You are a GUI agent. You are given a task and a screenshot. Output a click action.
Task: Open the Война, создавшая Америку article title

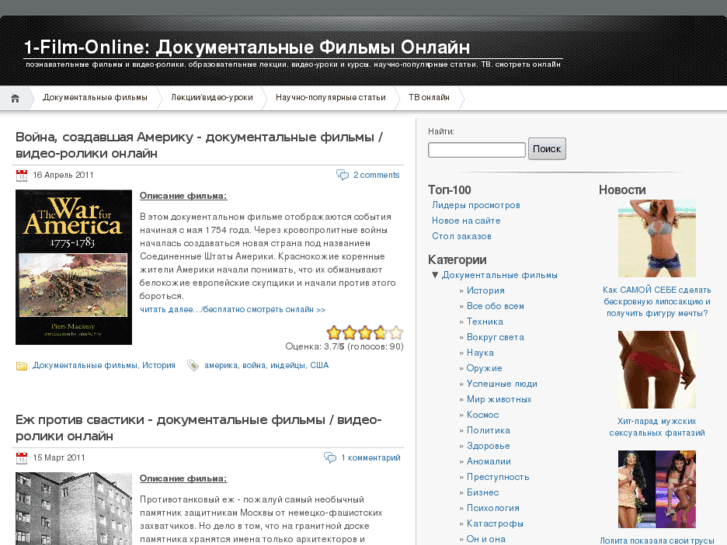(x=199, y=145)
